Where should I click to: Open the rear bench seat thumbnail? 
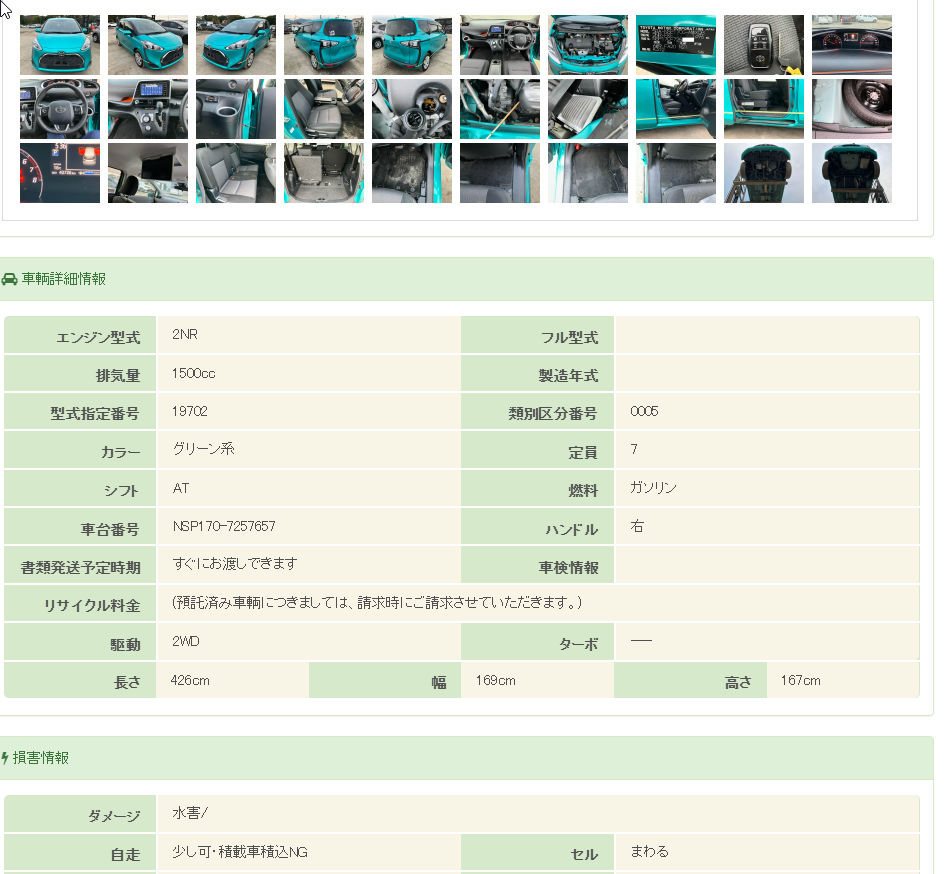click(235, 173)
